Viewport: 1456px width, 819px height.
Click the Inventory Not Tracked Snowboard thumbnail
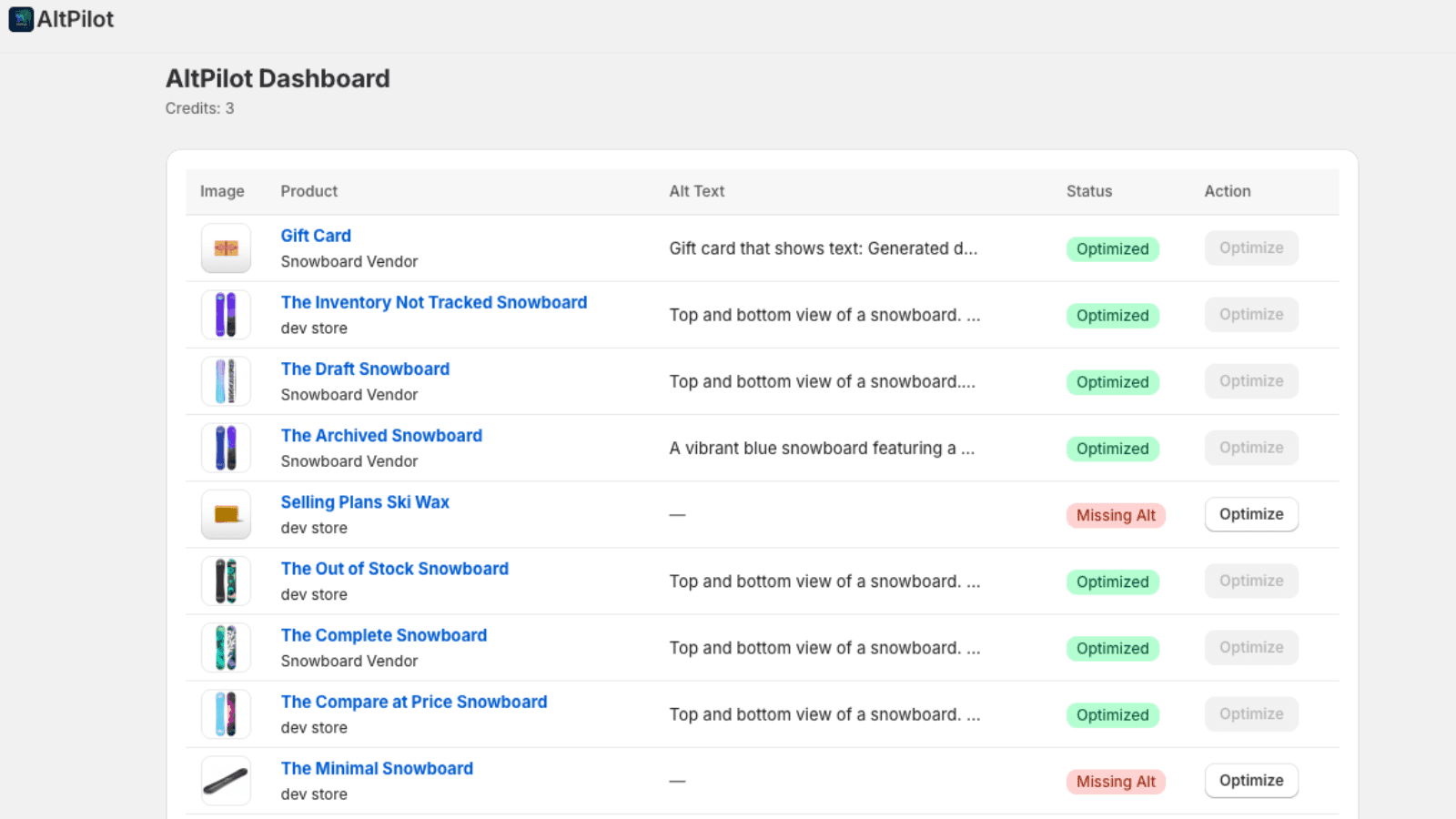tap(226, 315)
